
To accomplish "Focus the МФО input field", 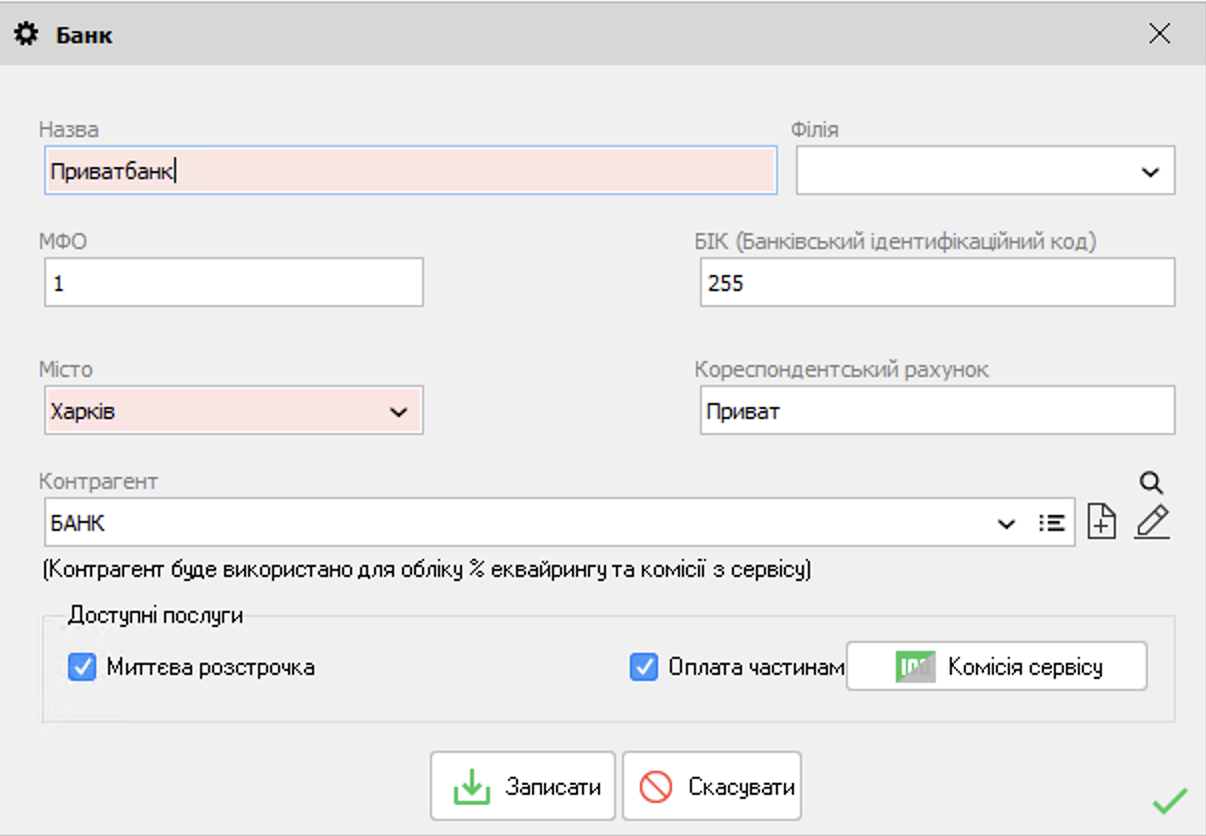I will (x=234, y=283).
